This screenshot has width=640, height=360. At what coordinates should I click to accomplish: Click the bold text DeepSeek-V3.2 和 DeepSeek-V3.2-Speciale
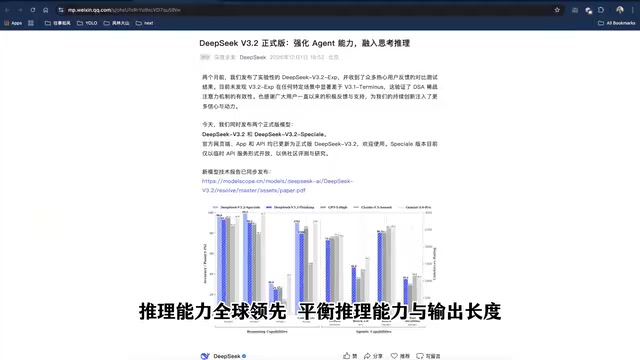coord(265,134)
